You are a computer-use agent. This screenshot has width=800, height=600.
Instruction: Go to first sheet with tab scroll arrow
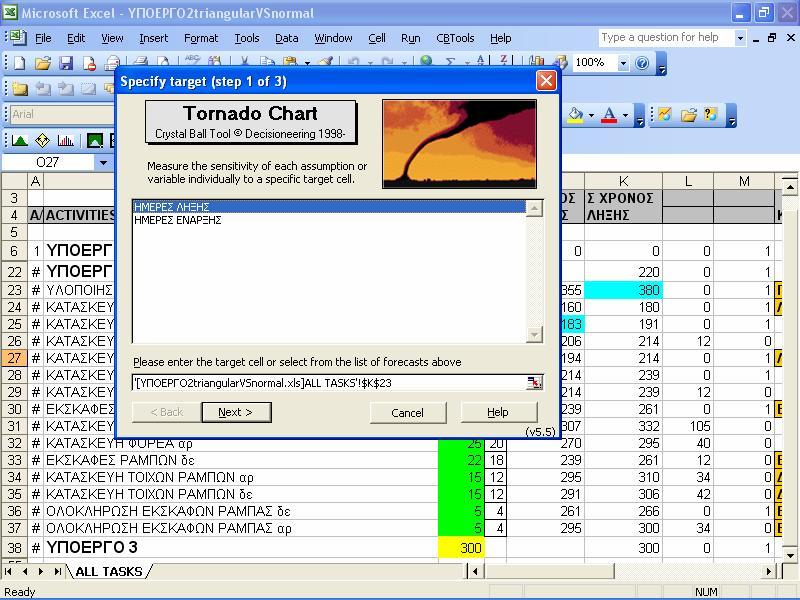click(8, 571)
